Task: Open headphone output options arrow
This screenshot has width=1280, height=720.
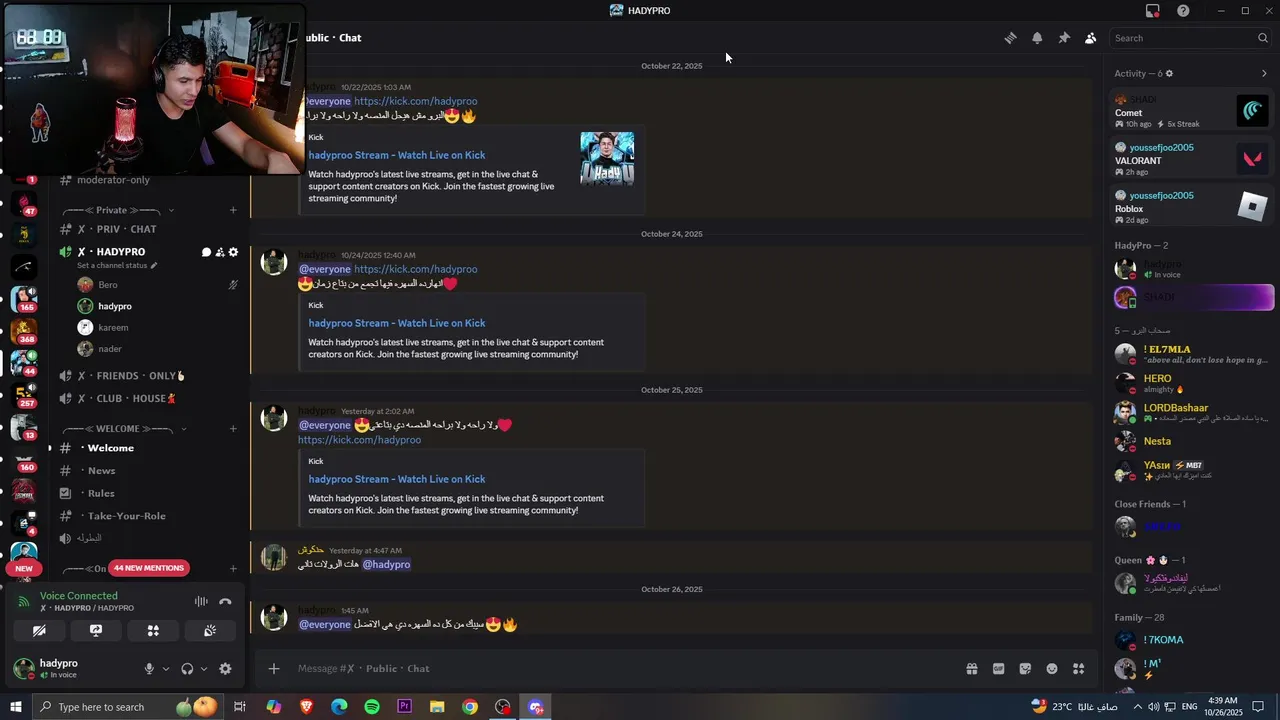Action: [x=204, y=669]
